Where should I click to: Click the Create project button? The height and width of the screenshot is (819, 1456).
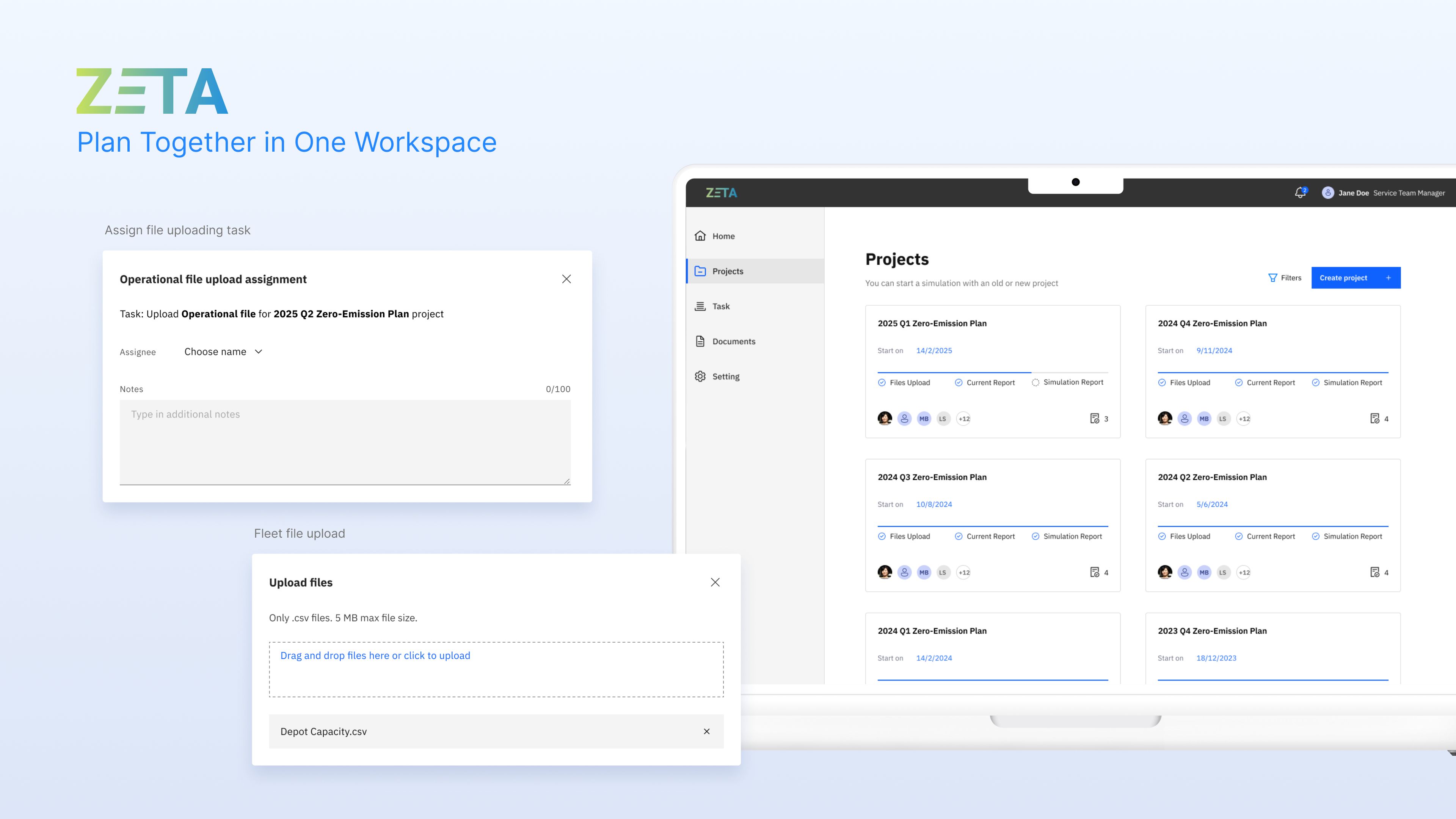tap(1356, 278)
